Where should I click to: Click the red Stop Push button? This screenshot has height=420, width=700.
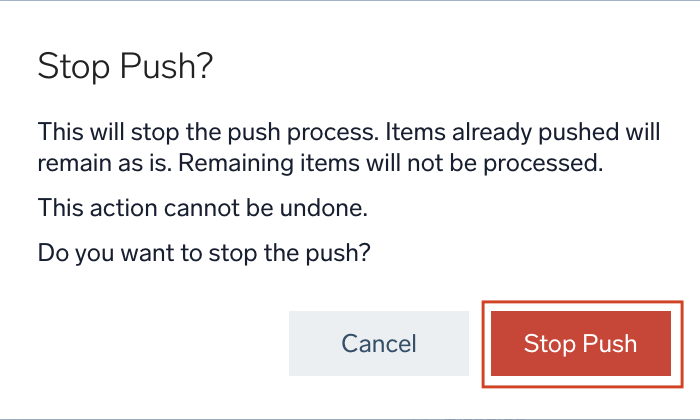click(x=580, y=344)
